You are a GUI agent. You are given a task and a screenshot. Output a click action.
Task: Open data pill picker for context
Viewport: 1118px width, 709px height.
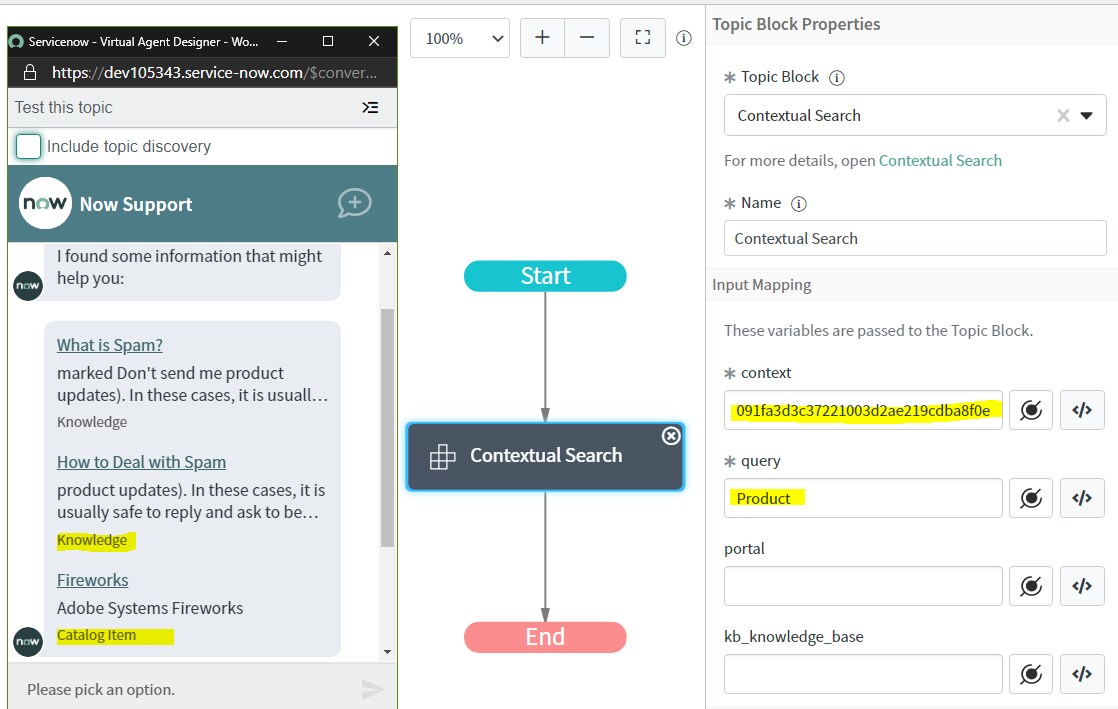pyautogui.click(x=1031, y=410)
